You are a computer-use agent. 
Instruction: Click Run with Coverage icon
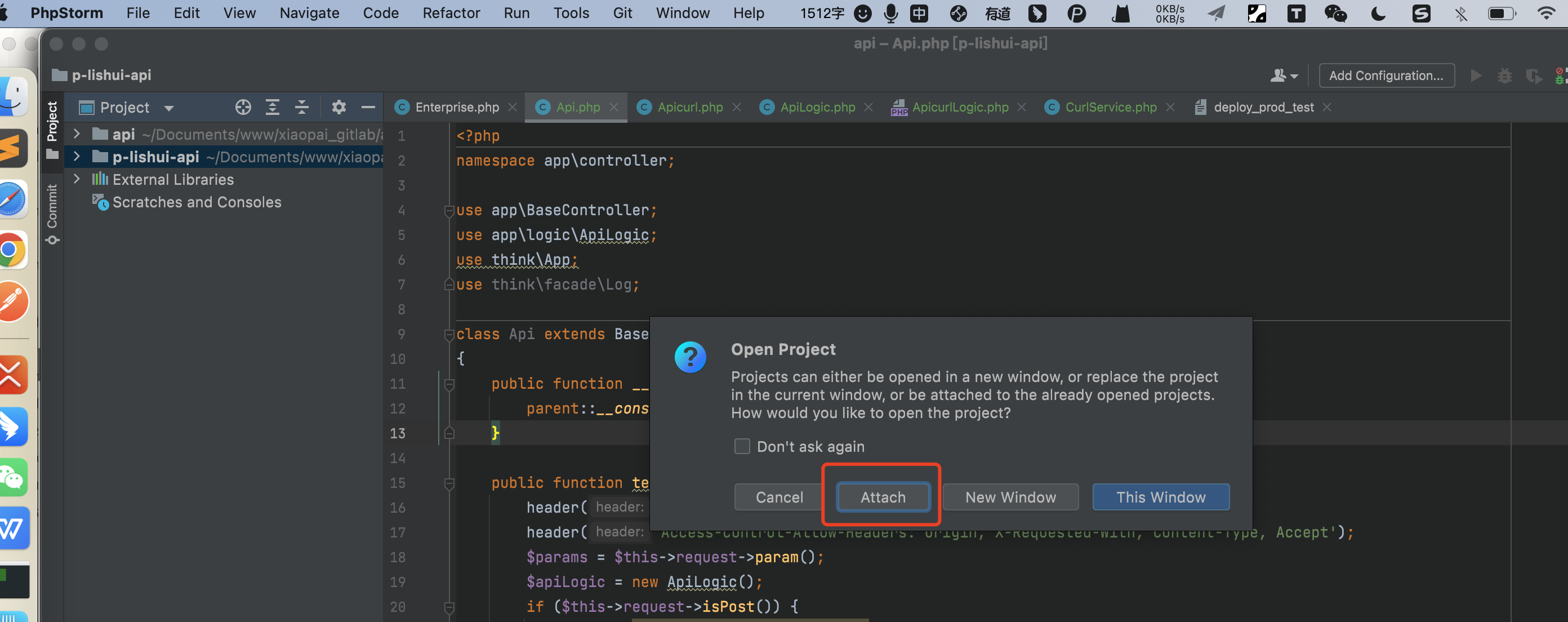[1534, 75]
